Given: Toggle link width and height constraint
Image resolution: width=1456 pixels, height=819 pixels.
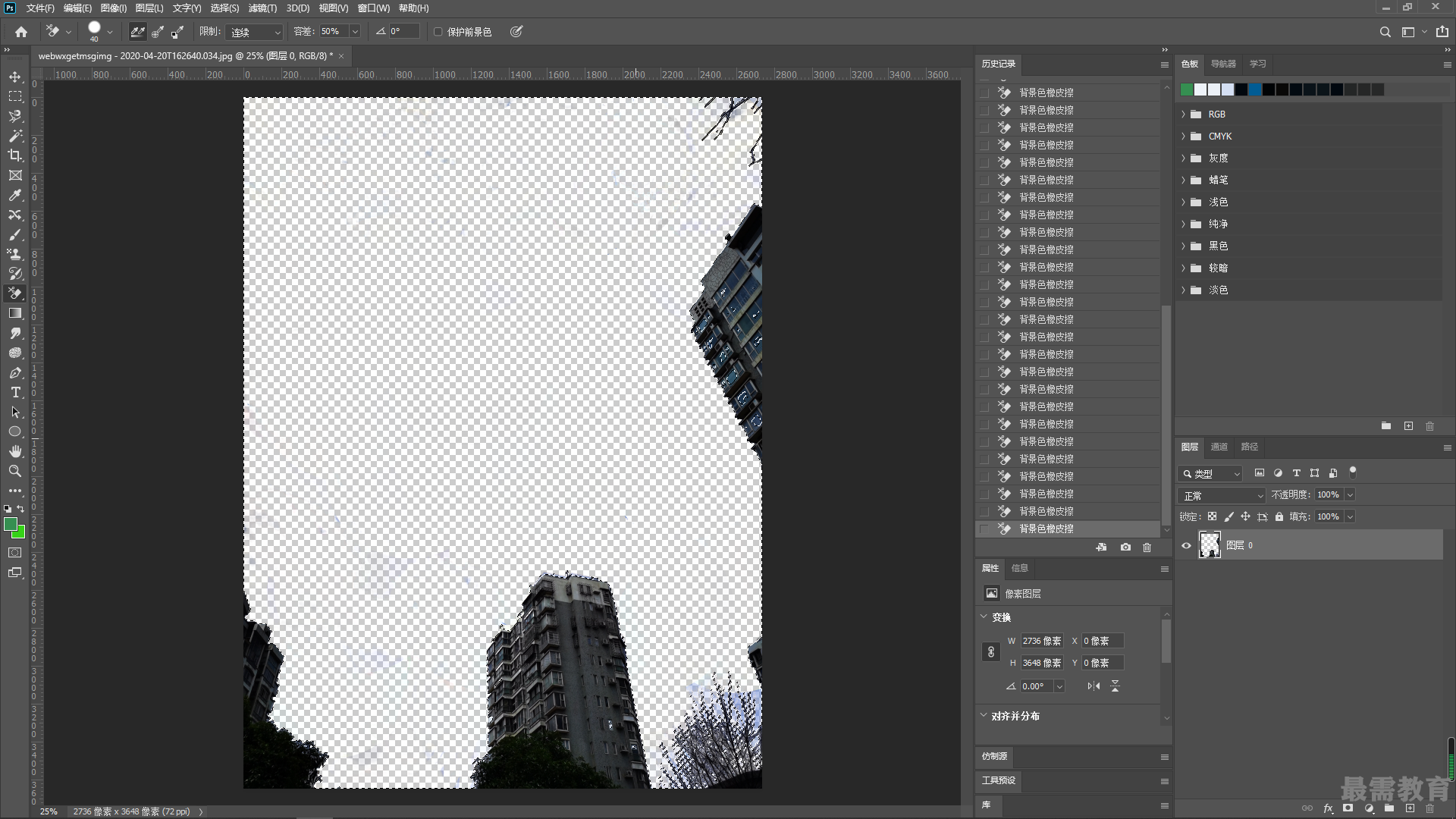Looking at the screenshot, I should [991, 652].
